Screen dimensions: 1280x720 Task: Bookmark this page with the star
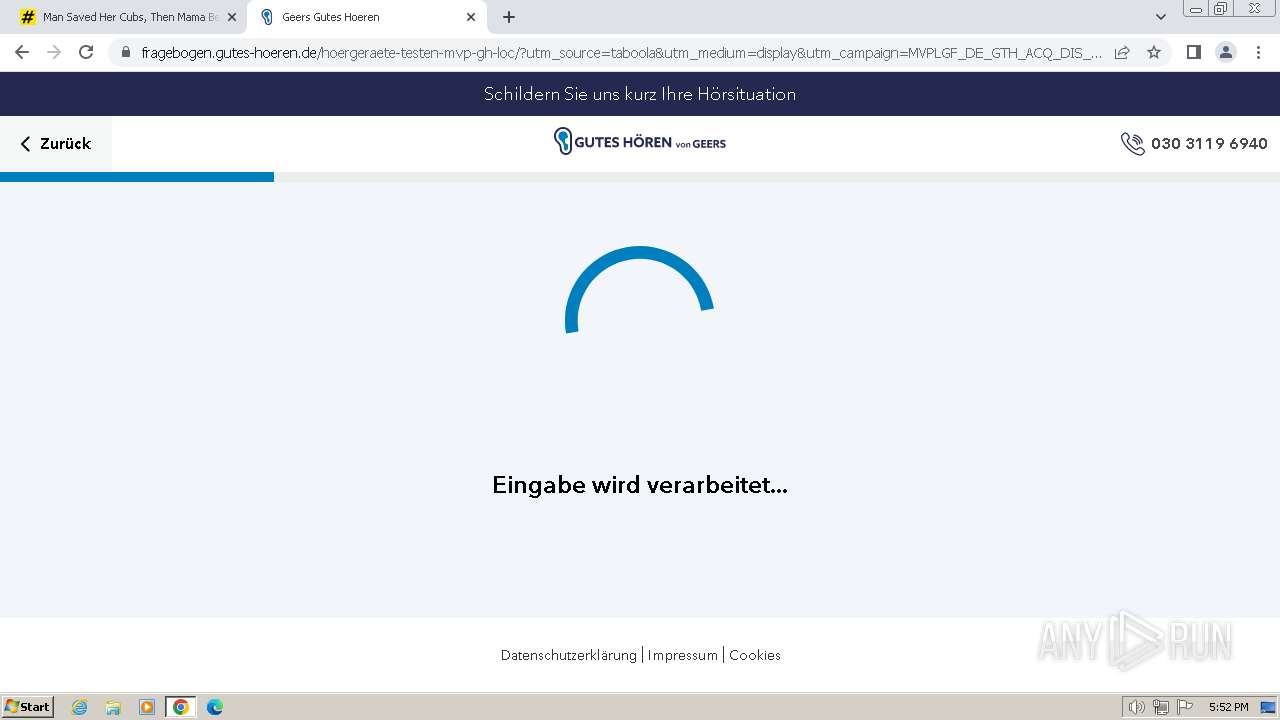1154,53
